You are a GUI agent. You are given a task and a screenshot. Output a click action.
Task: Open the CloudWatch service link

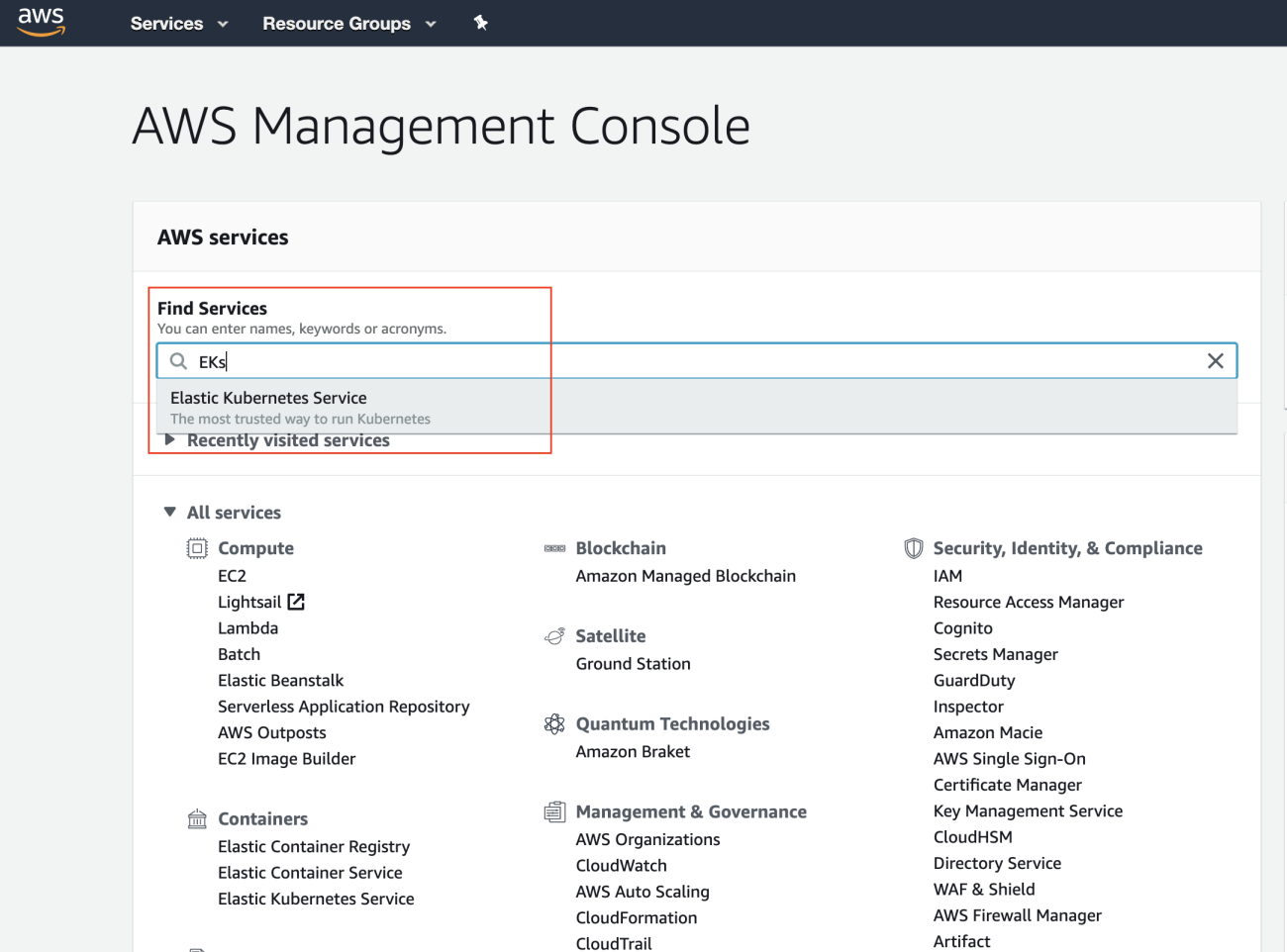pos(621,866)
